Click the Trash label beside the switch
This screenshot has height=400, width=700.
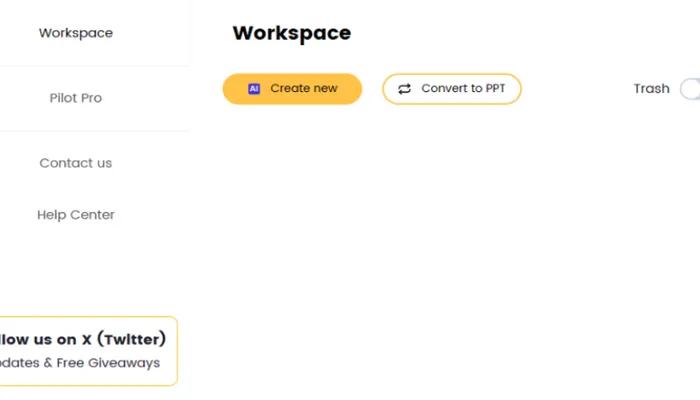coord(651,89)
